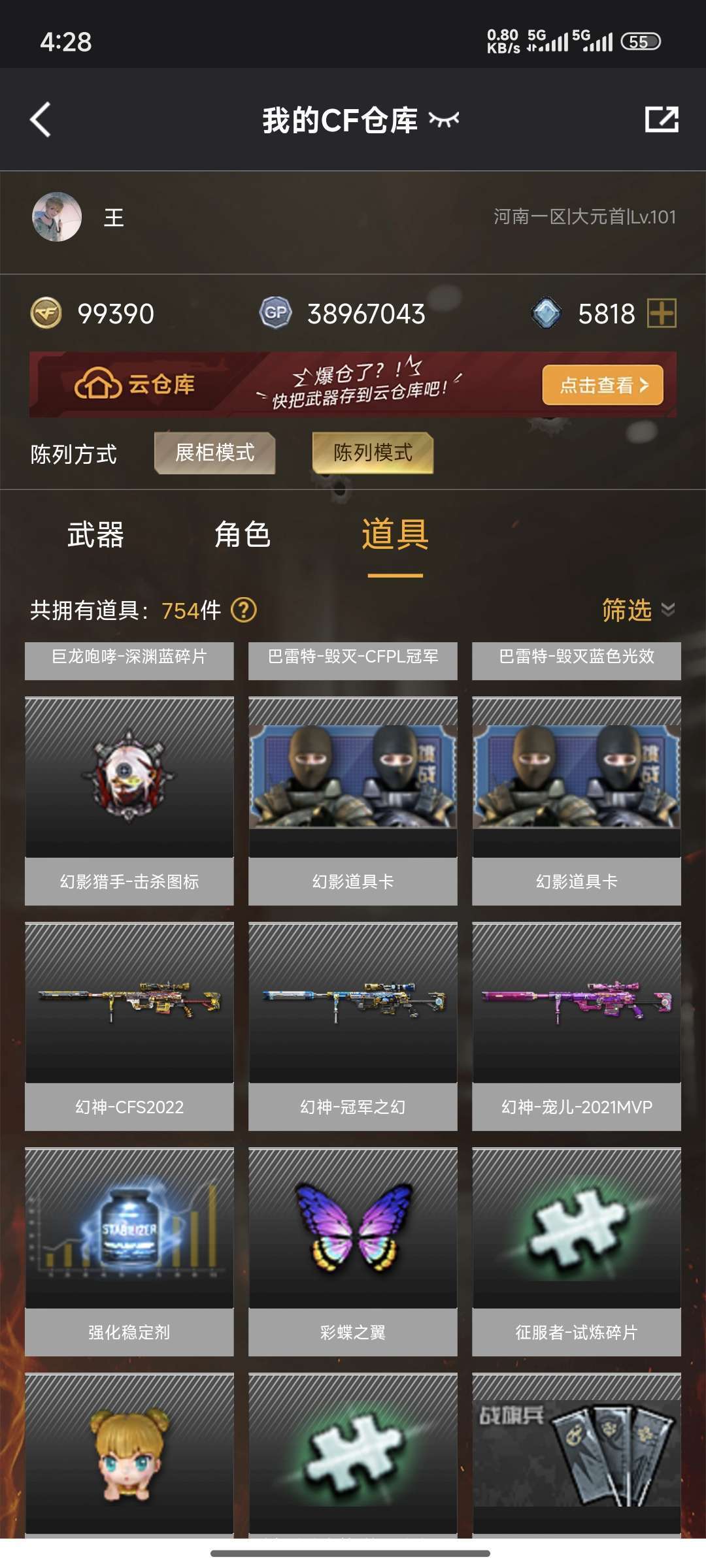The height and width of the screenshot is (1568, 706).
Task: Switch to 展柜模式 display mode
Action: 214,453
